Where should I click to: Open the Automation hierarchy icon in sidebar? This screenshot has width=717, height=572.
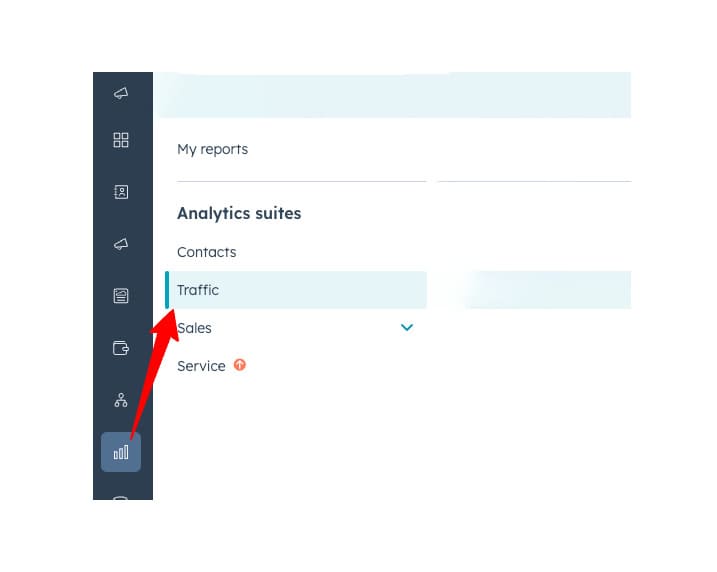coord(121,400)
